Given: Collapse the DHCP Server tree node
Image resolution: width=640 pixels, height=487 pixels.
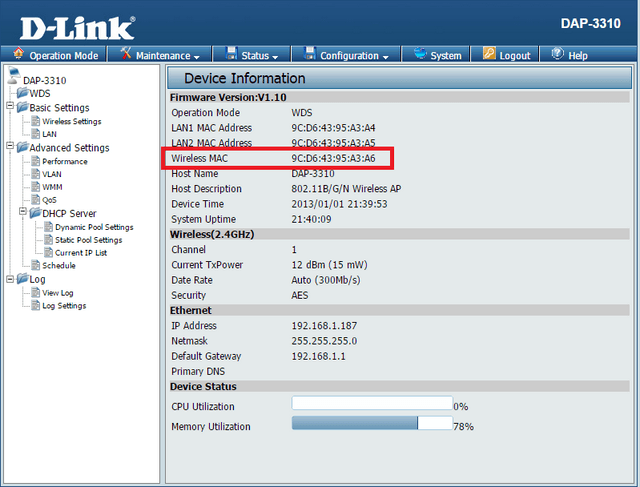Looking at the screenshot, I should pos(23,211).
